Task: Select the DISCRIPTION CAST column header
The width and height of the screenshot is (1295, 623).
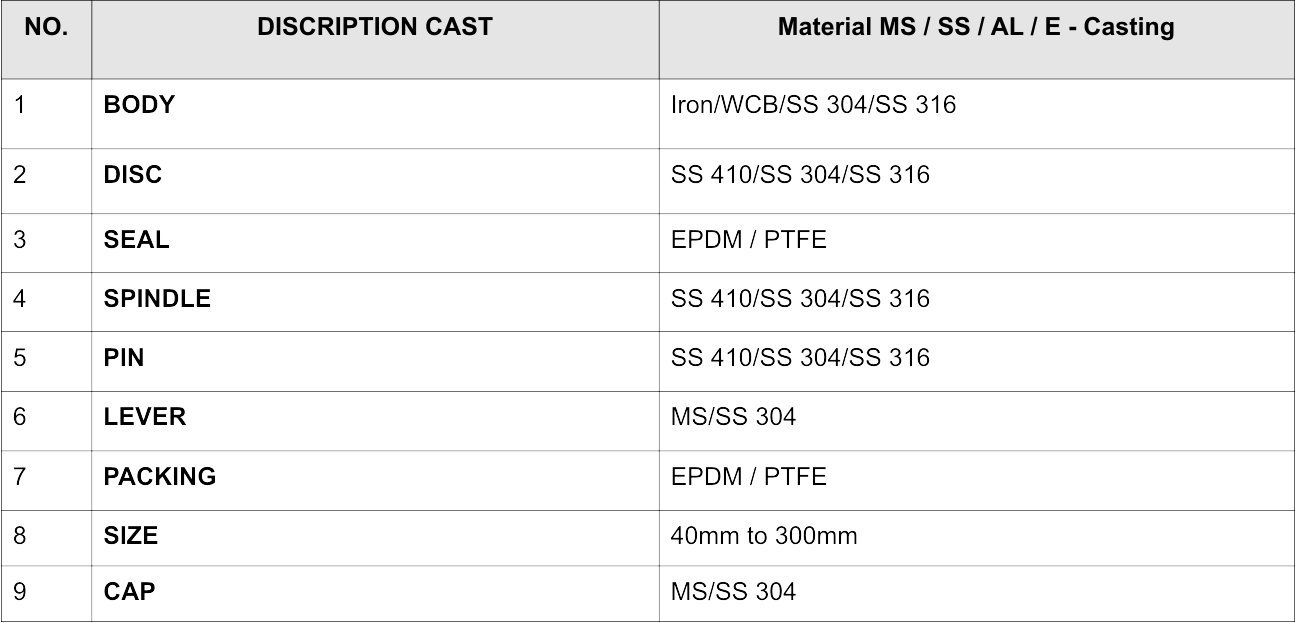Action: (375, 28)
